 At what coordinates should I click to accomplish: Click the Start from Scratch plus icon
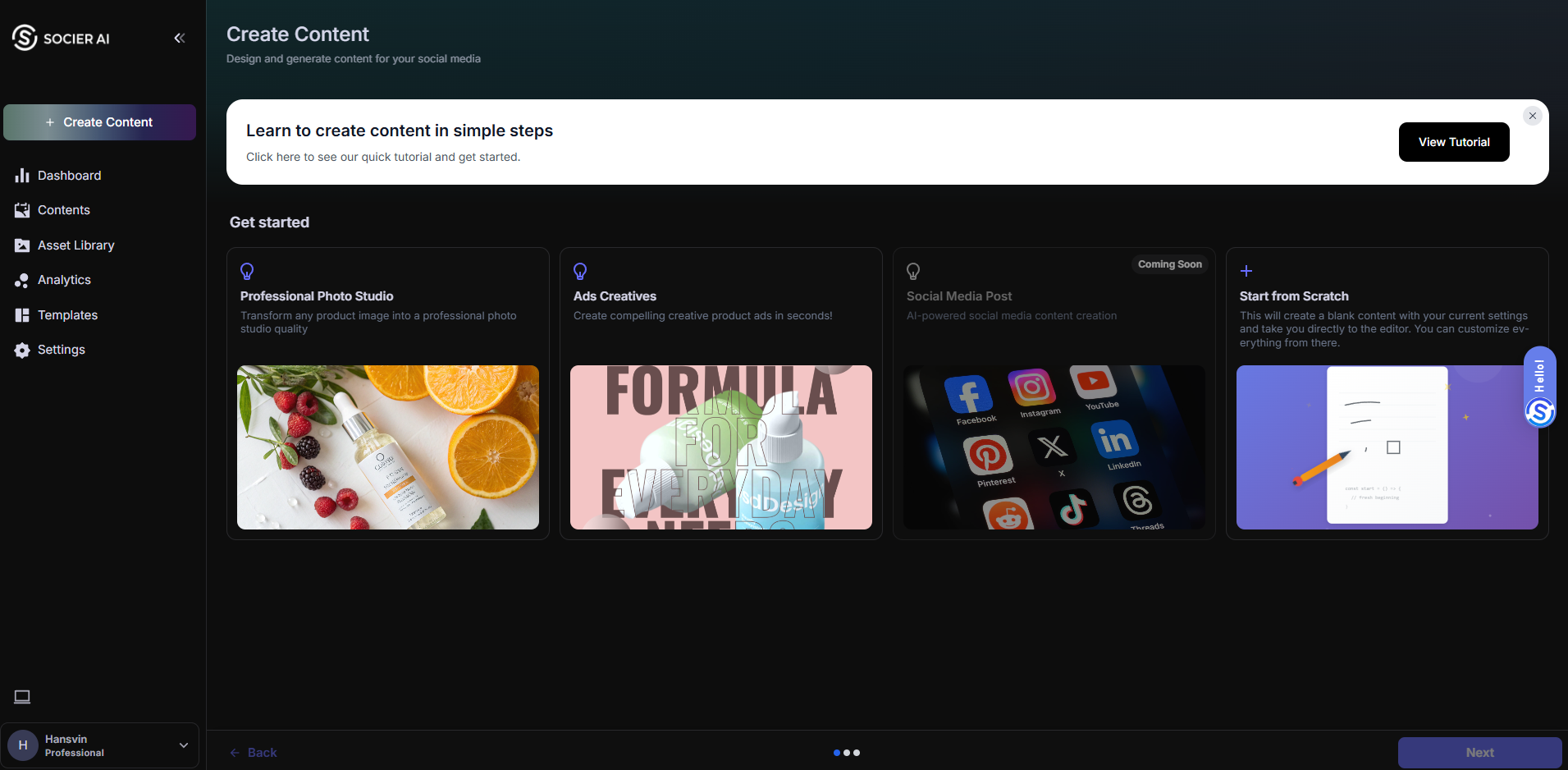(x=1246, y=271)
